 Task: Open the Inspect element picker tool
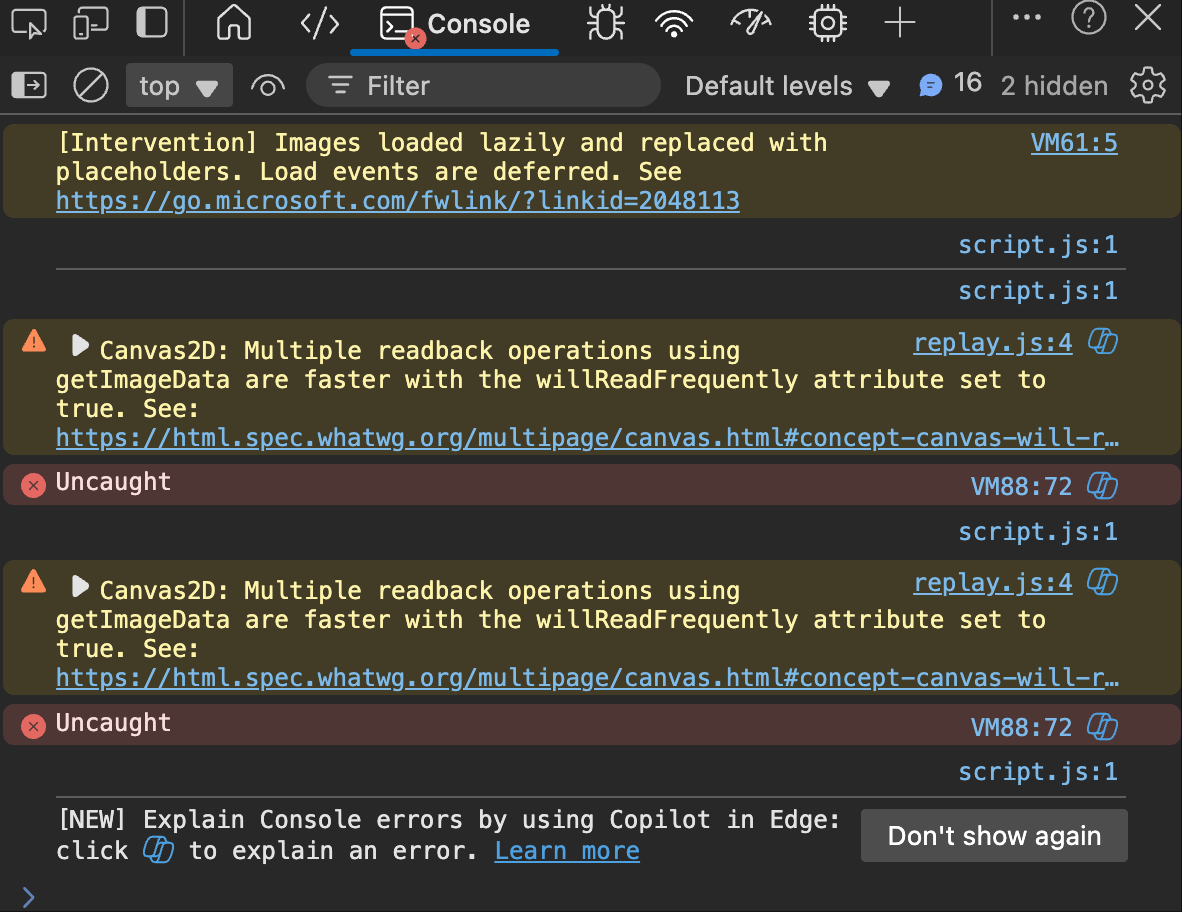pos(32,24)
